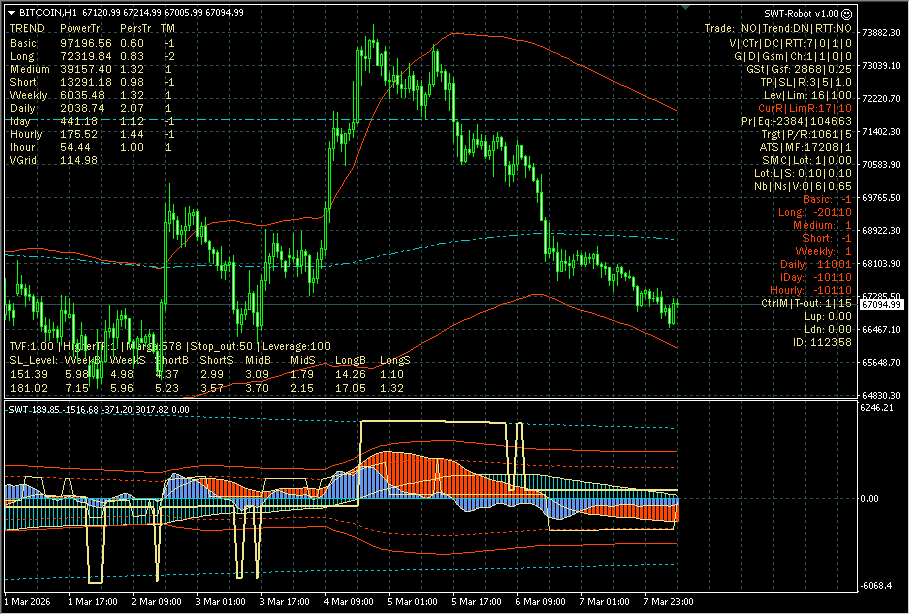Select the SL level value 181.02
The width and height of the screenshot is (910, 615).
coord(29,388)
